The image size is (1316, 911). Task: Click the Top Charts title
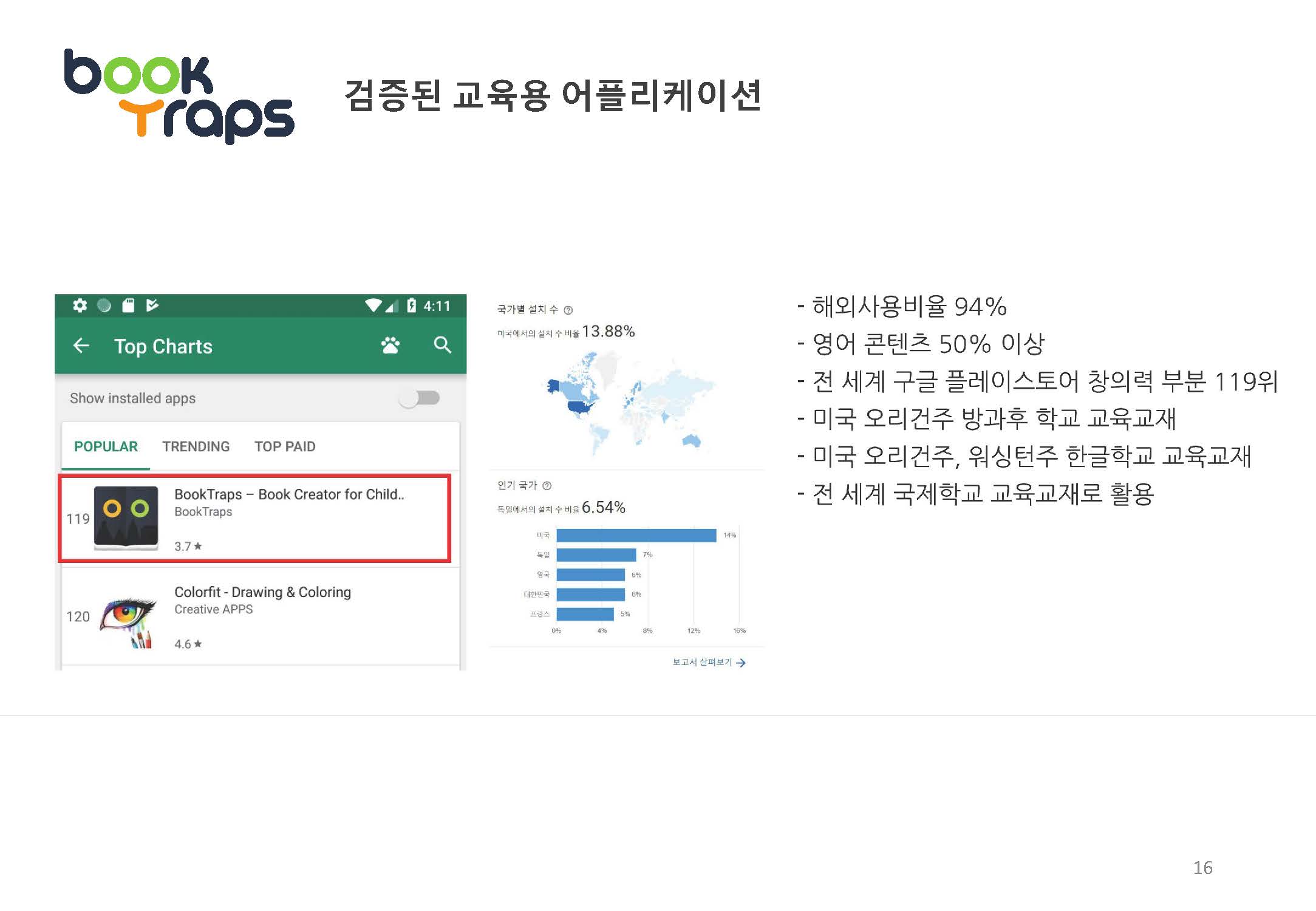pos(163,346)
